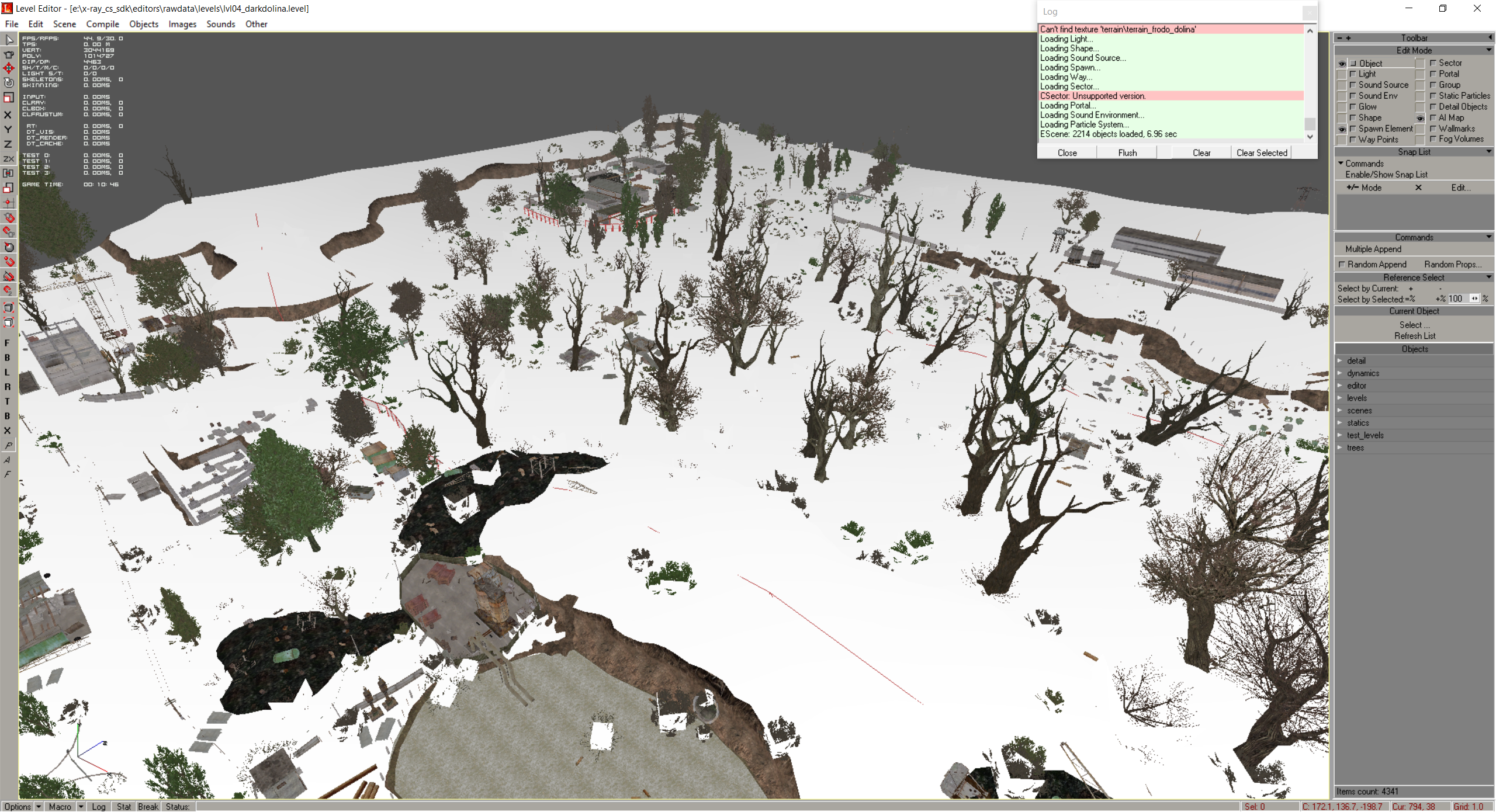
Task: Select 'CSector: Unsupported version.' log line
Action: pos(1171,96)
